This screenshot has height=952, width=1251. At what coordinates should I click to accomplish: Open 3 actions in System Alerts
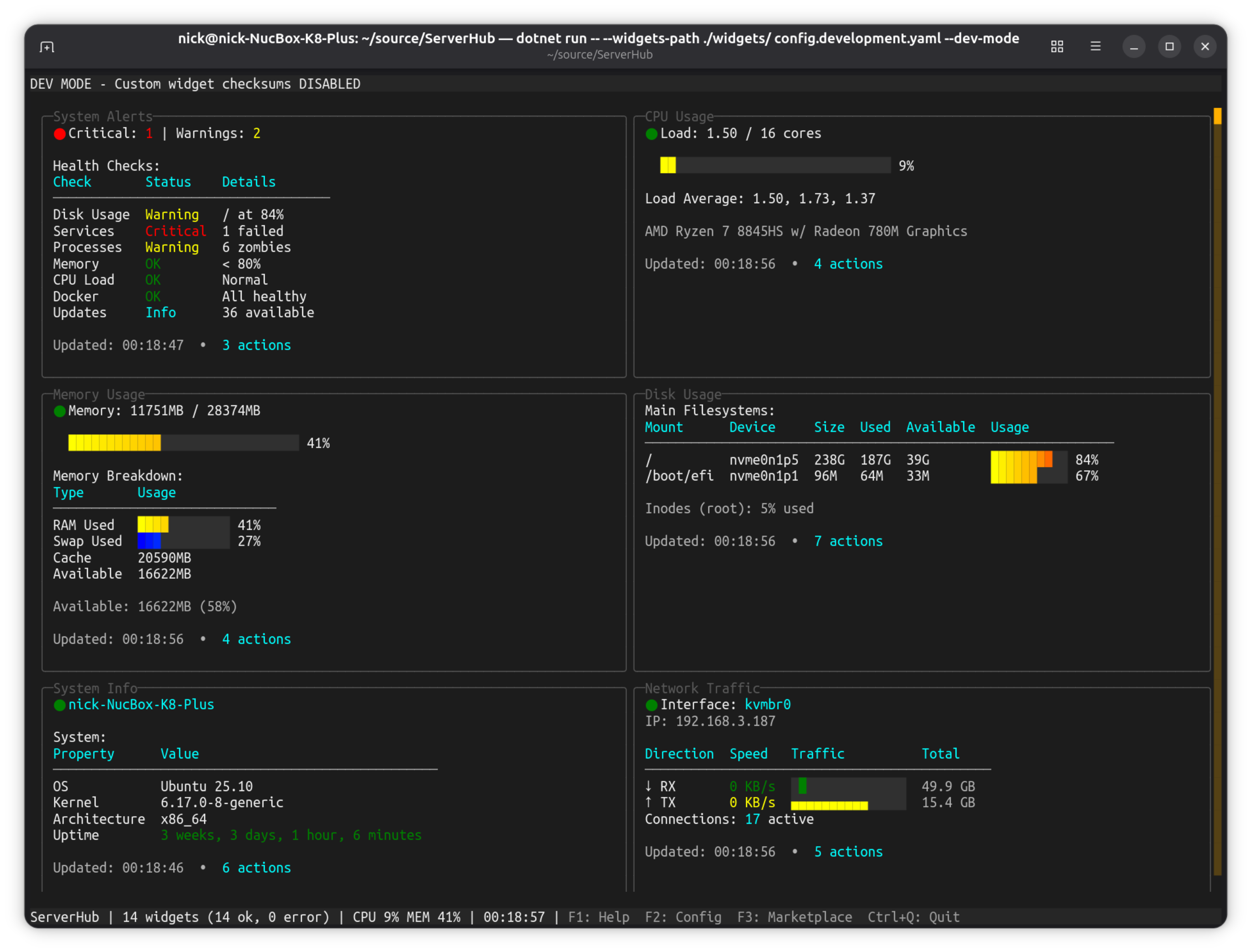tap(256, 346)
